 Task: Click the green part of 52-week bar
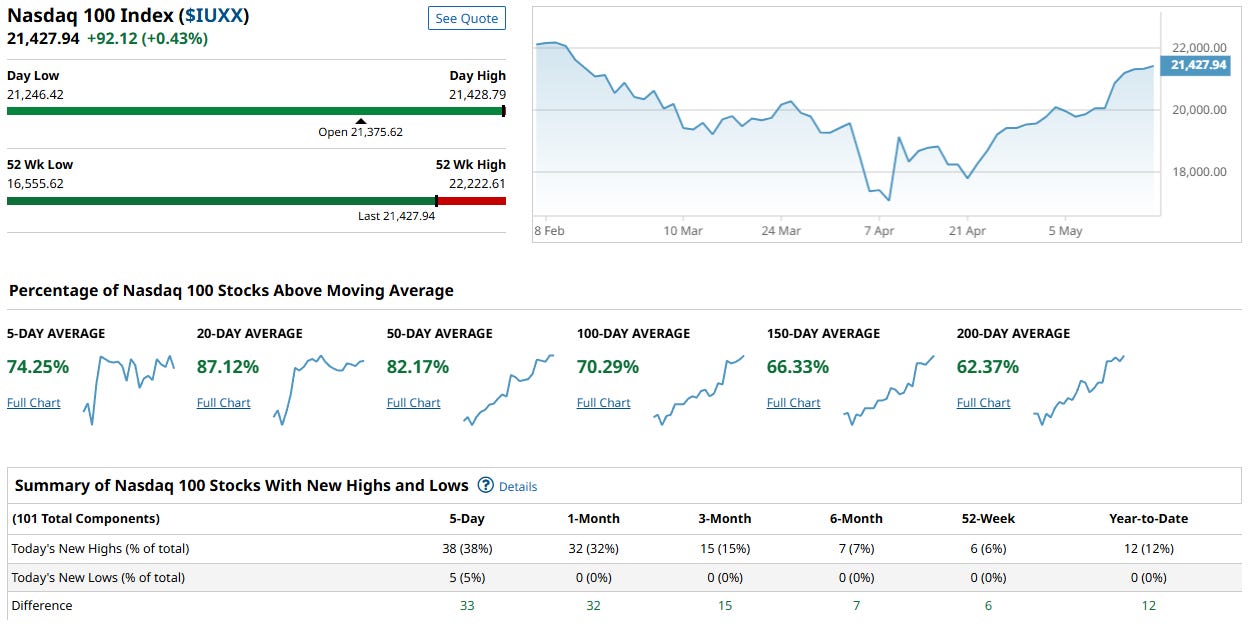(x=221, y=201)
